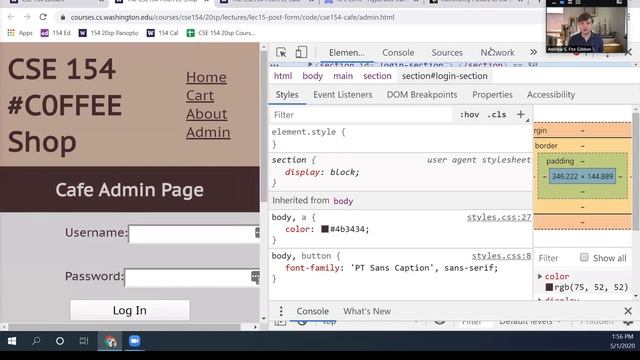Select section in the breadcrumb
Screen dimensions: 640x360
click(x=377, y=76)
